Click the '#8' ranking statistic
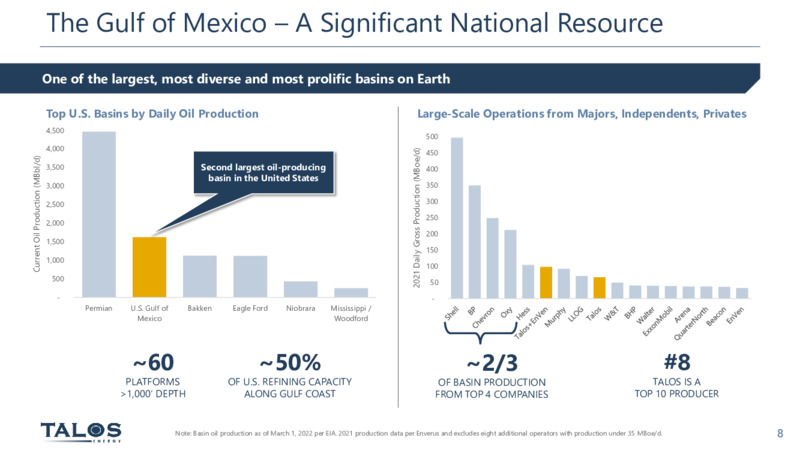 click(x=677, y=362)
